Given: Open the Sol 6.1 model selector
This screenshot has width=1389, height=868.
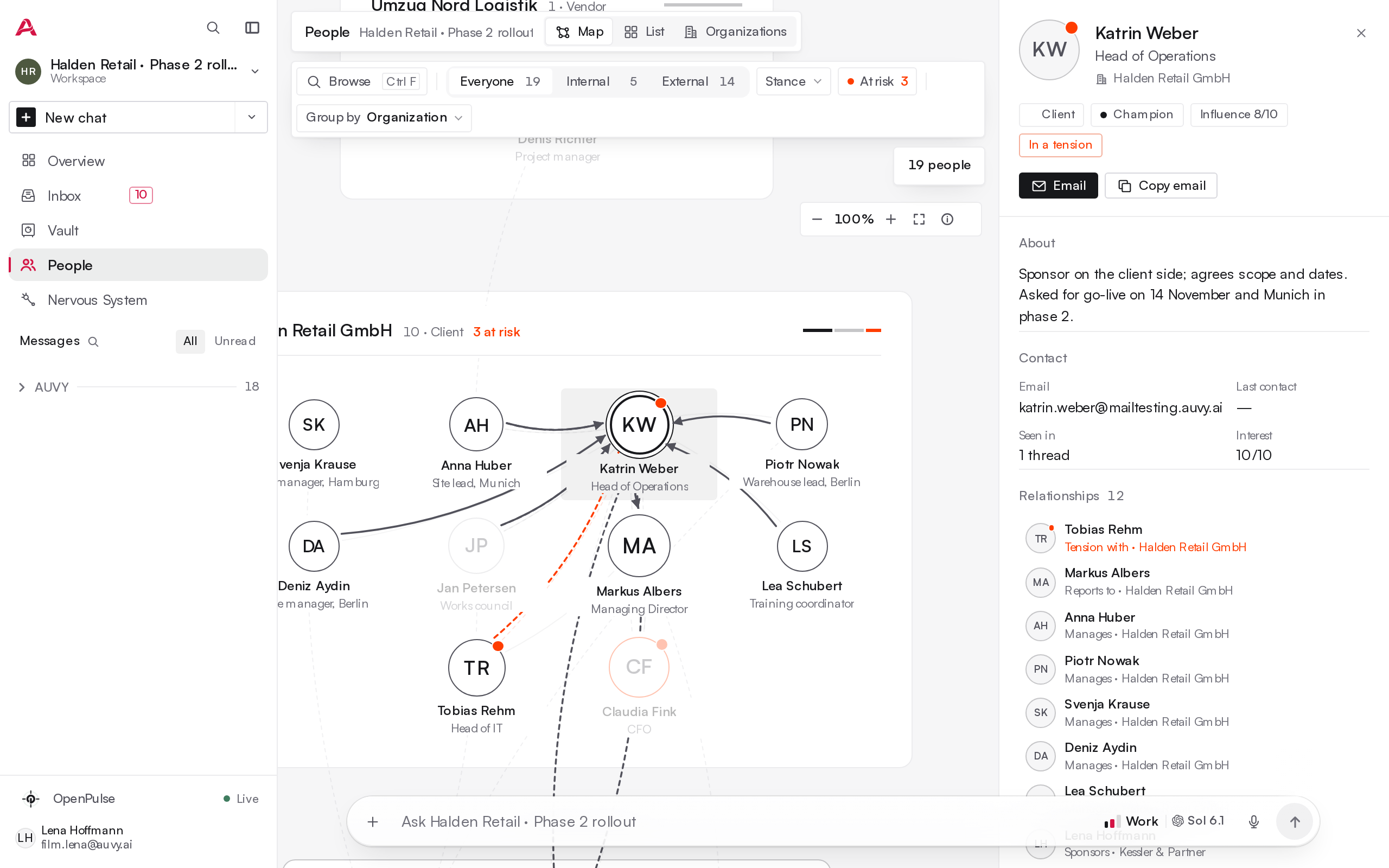Looking at the screenshot, I should (x=1198, y=821).
